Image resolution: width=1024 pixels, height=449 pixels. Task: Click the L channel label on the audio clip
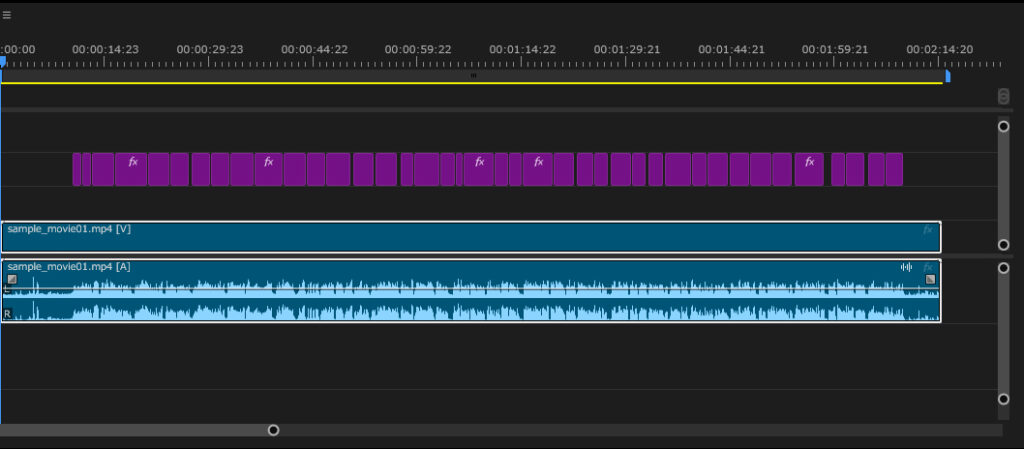click(x=7, y=288)
